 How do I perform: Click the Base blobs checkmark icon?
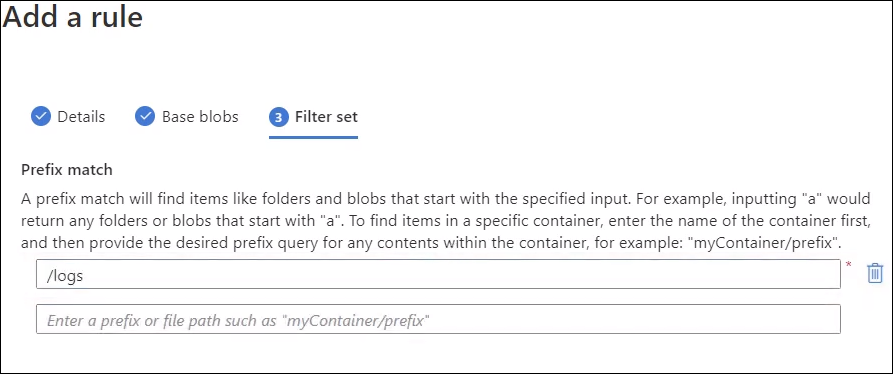[x=145, y=117]
